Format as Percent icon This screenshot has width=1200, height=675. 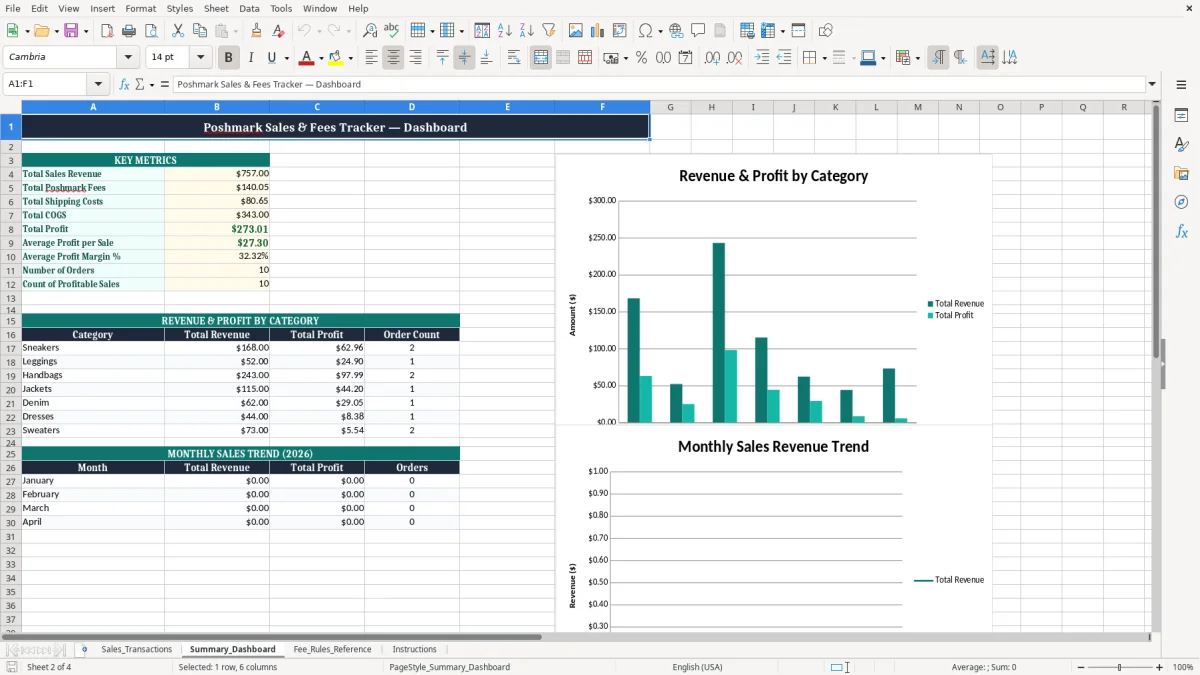[641, 58]
